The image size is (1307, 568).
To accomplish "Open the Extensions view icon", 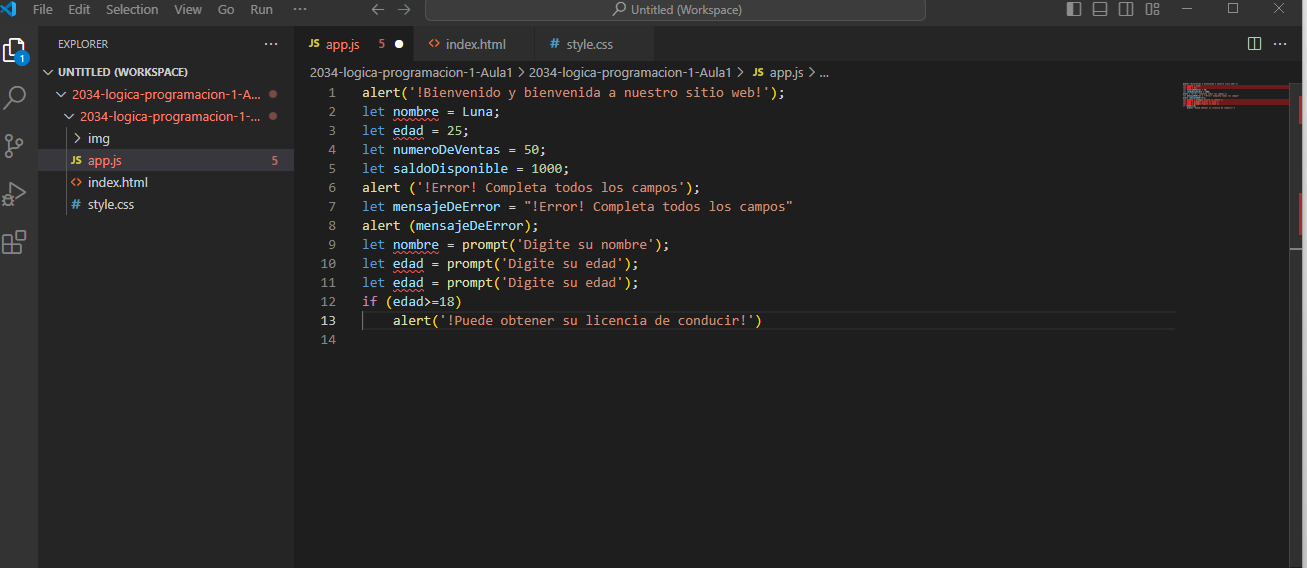I will (x=14, y=242).
